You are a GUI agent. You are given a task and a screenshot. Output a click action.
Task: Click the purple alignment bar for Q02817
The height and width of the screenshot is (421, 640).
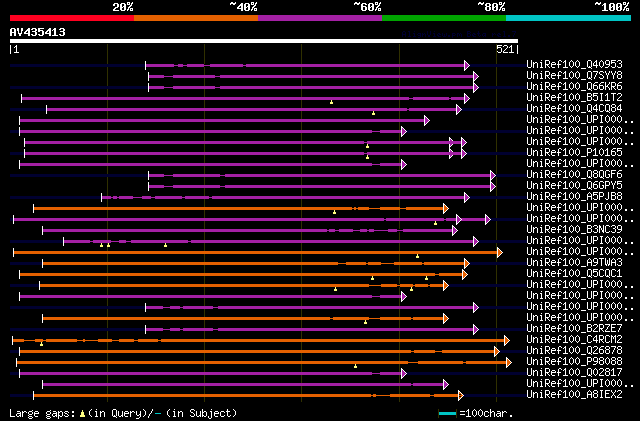[211, 374]
